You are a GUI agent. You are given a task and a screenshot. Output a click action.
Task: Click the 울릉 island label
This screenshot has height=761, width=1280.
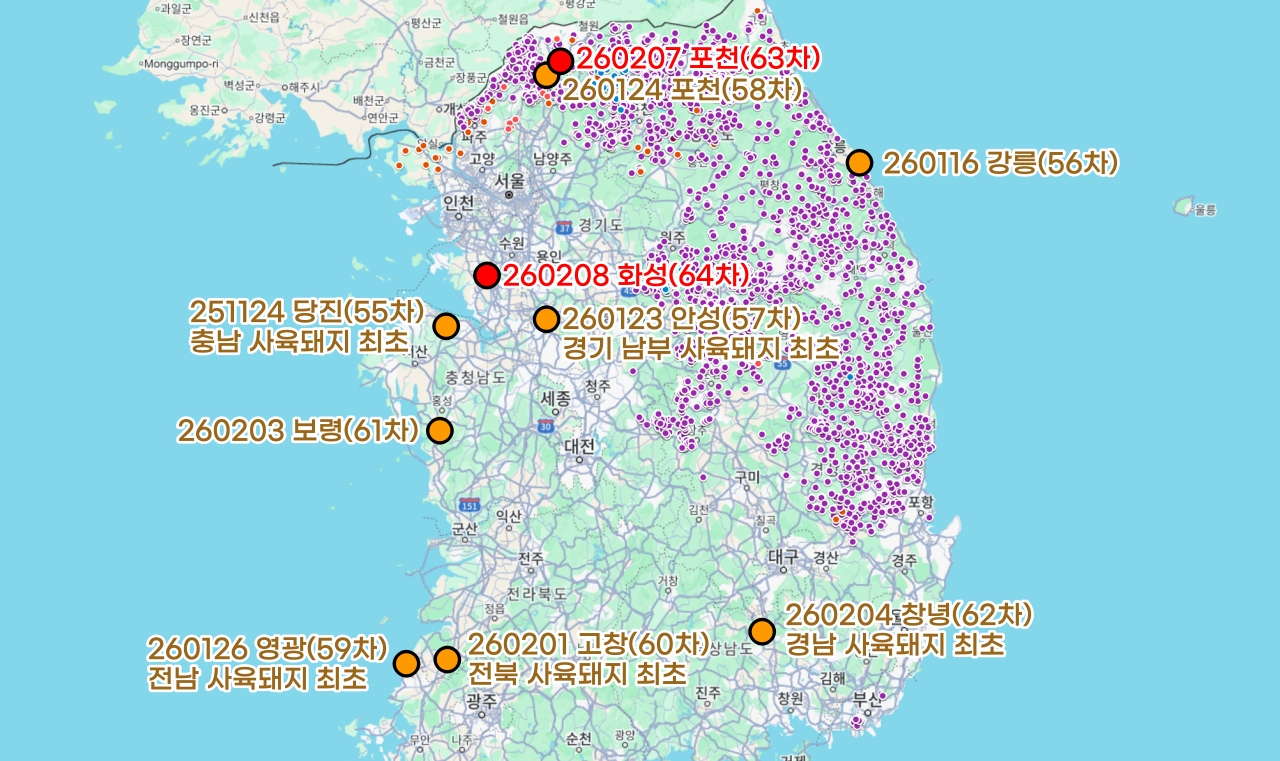point(1203,210)
